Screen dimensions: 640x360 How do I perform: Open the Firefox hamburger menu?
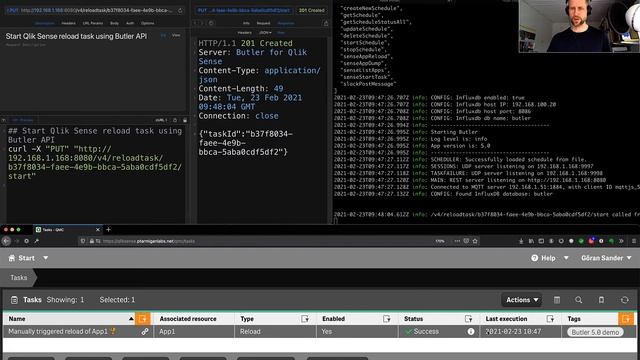[x=633, y=241]
